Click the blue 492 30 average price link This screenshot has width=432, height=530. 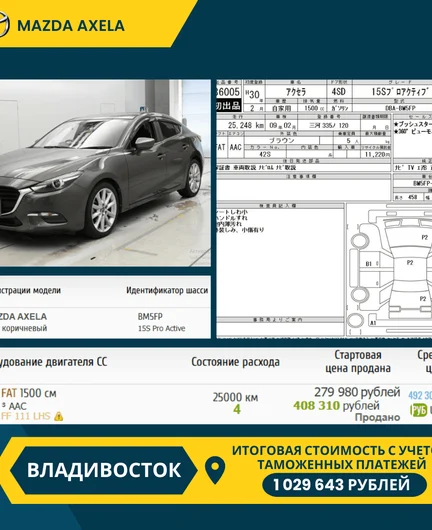pos(420,395)
